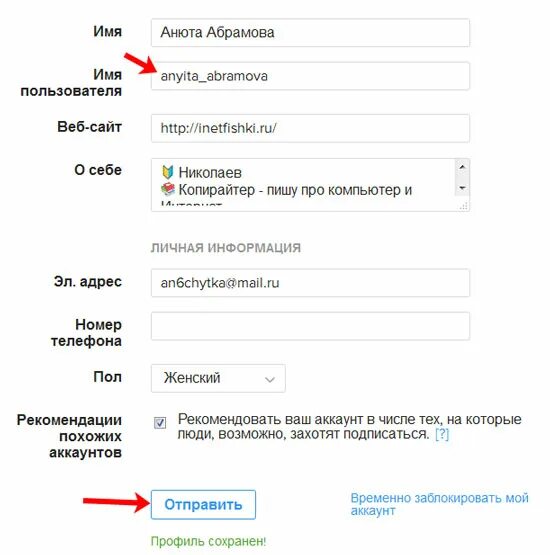
Task: Click Временно заблокировать мой аккаунт link
Action: pos(439,504)
